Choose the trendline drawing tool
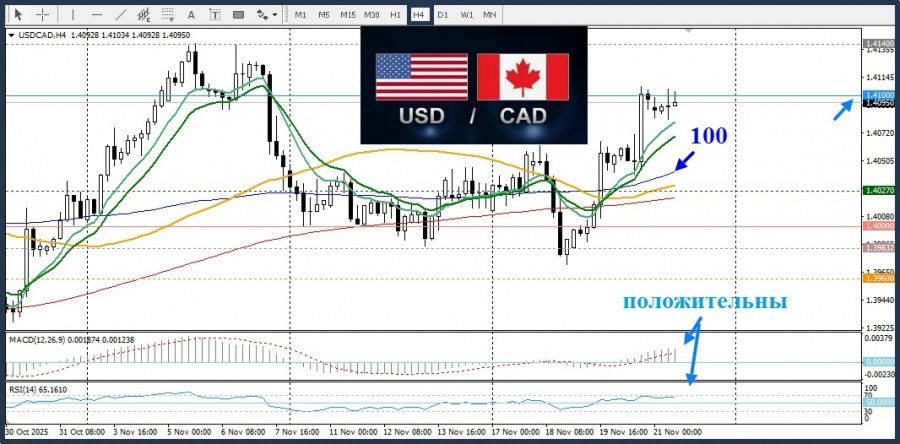 [121, 14]
